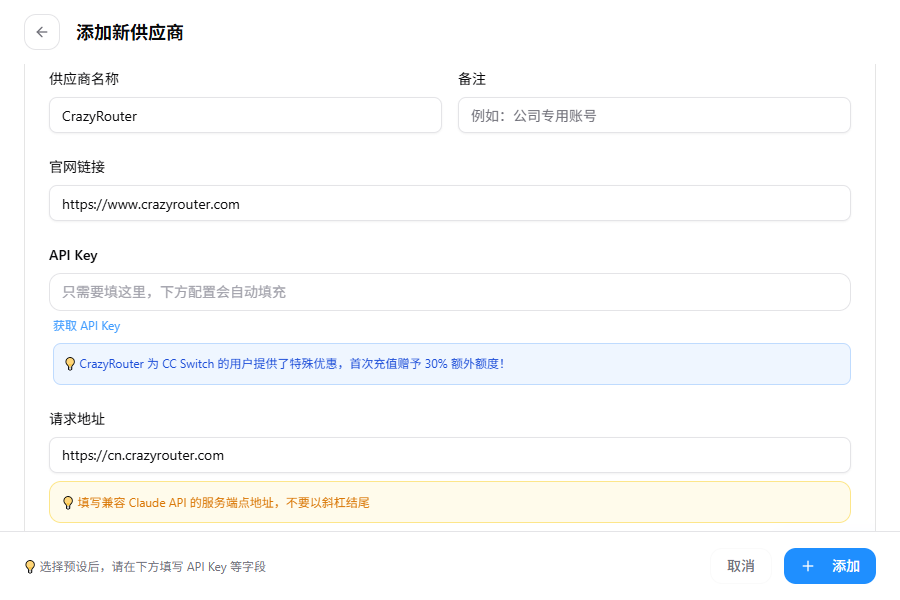Viewport: 900px width, 600px height.
Task: Click the CrazyRouter 30% bonus promo text
Action: [x=292, y=364]
